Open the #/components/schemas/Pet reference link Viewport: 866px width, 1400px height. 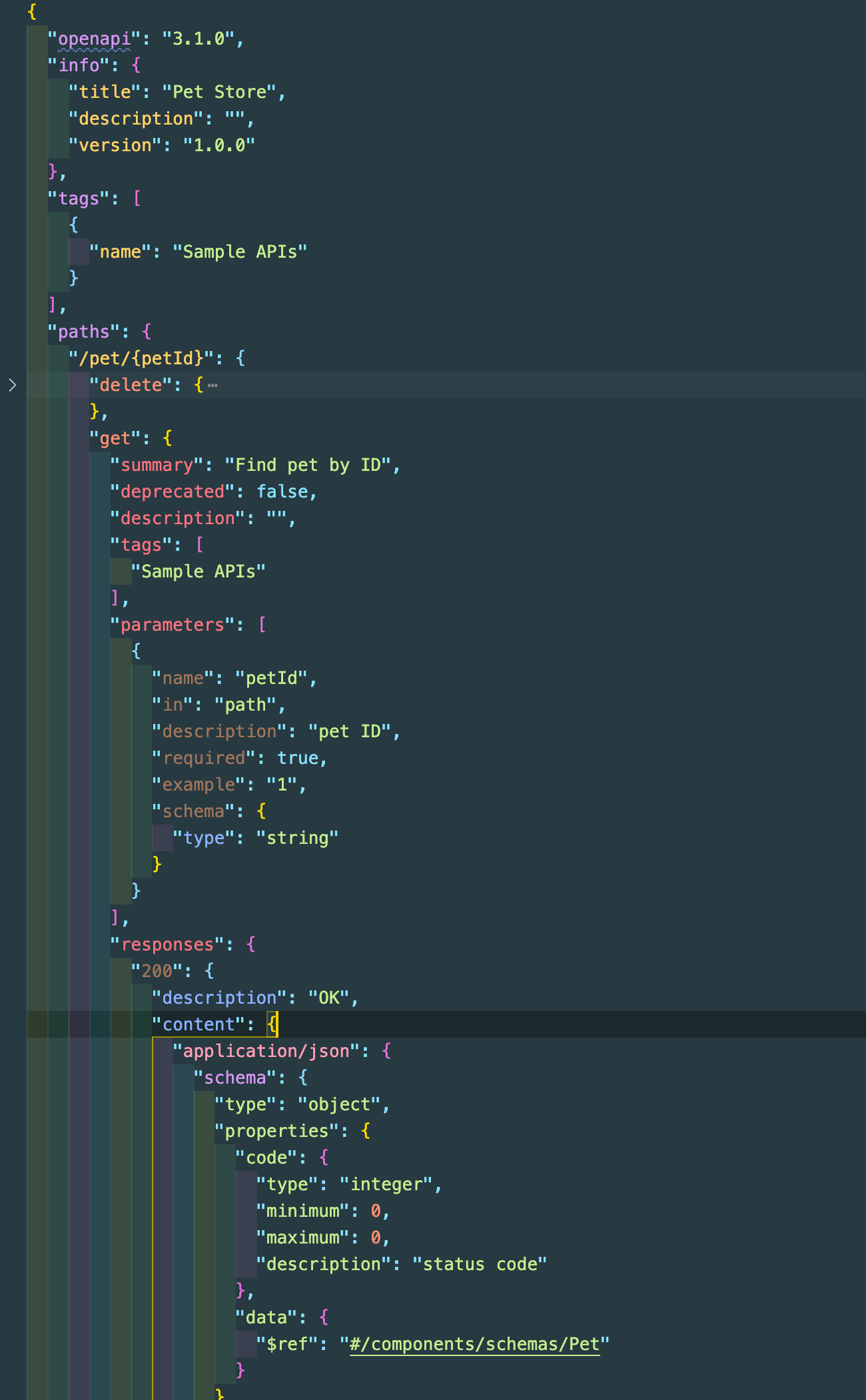(x=474, y=1344)
